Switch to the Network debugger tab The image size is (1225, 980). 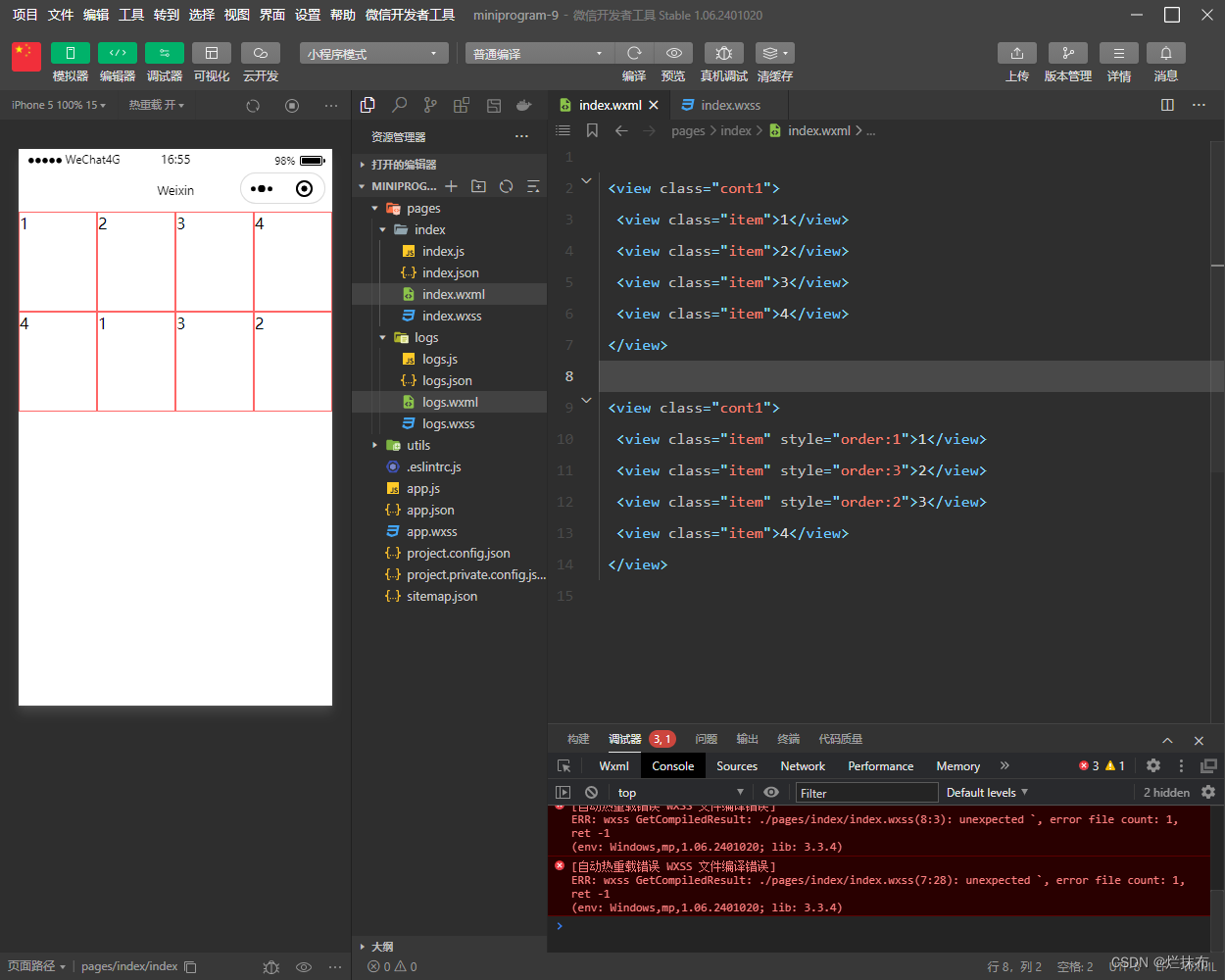[803, 766]
